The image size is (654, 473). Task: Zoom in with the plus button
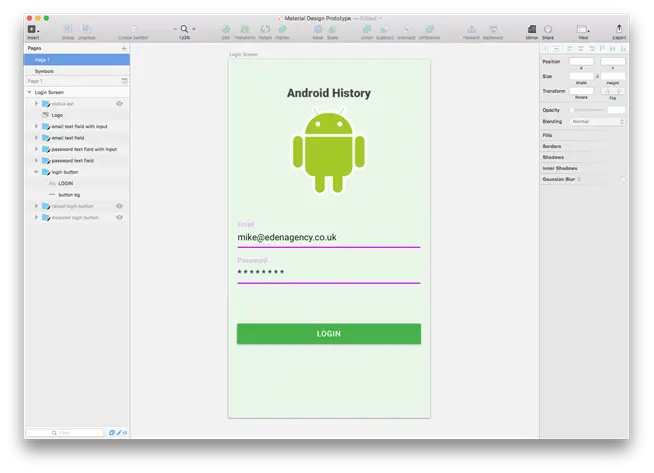194,29
